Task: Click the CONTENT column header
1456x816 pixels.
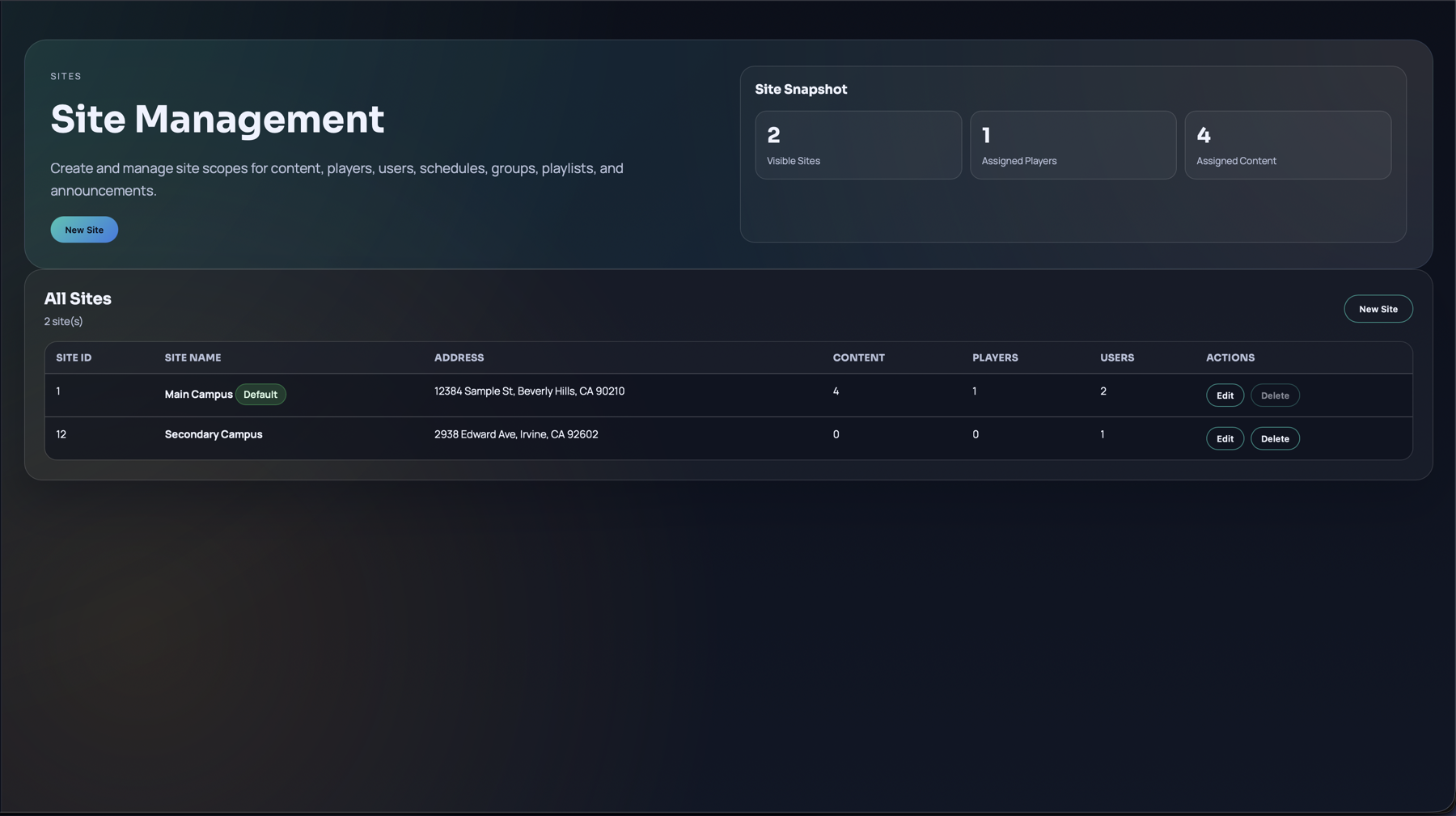Action: pyautogui.click(x=858, y=357)
